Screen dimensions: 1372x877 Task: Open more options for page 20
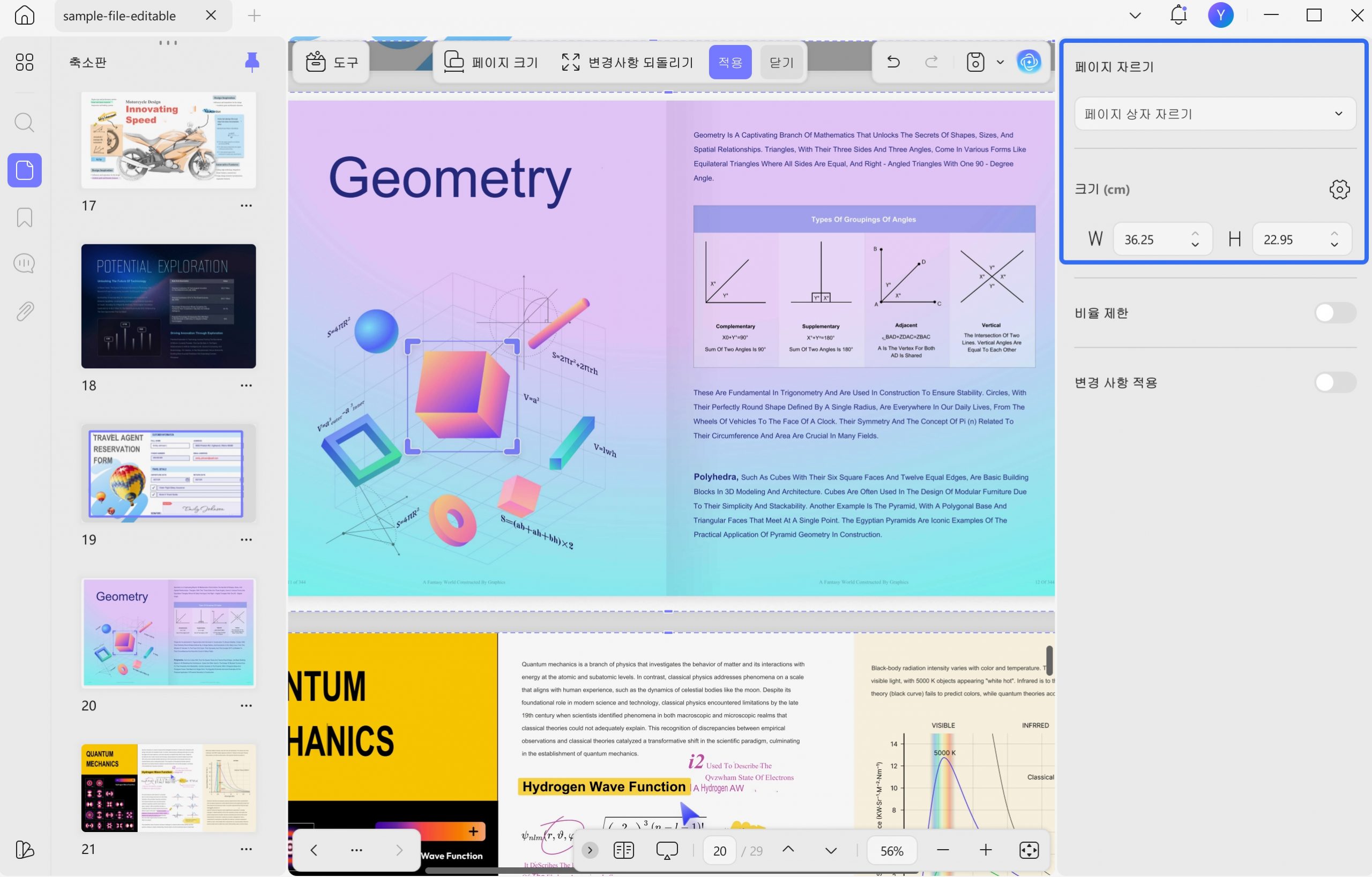point(246,706)
